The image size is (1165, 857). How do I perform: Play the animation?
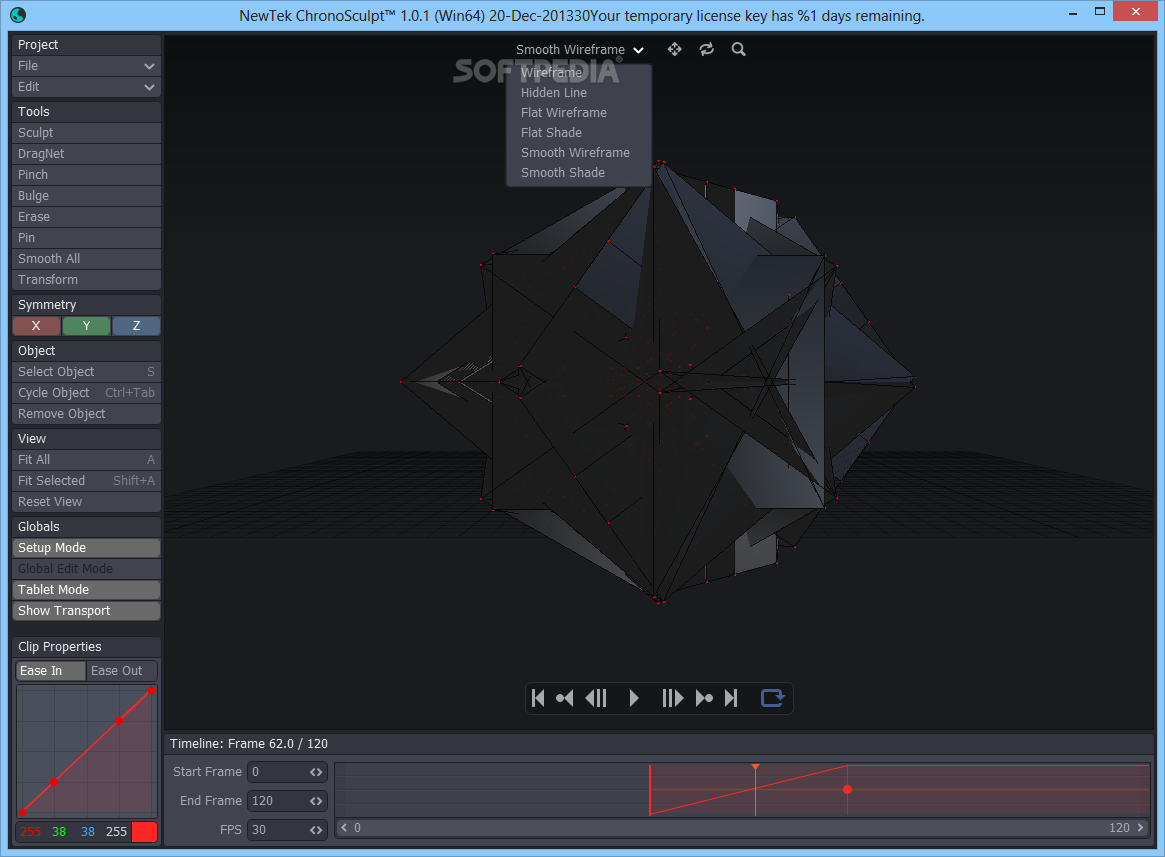pos(634,698)
